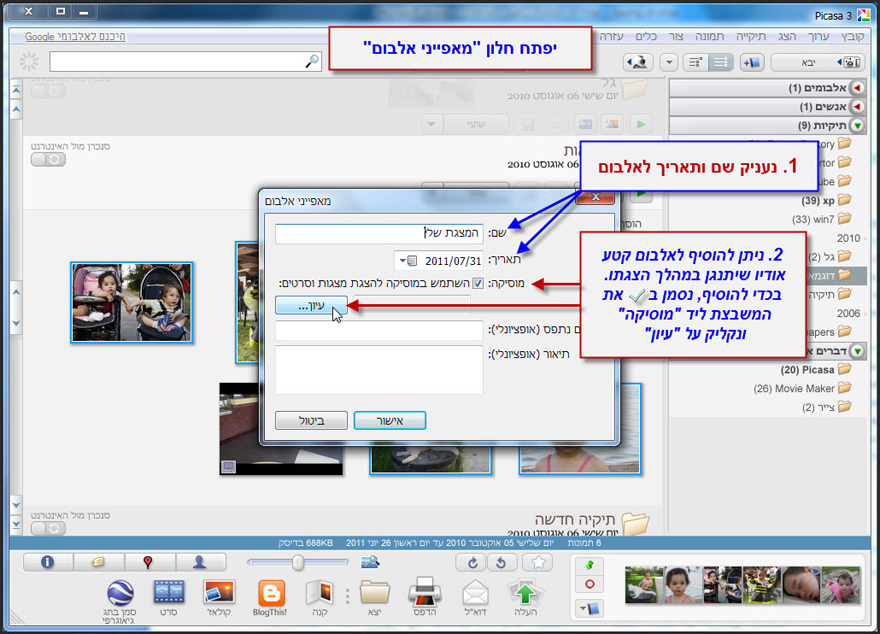
Task: Open the places panel with the red pin icon
Action: tap(148, 562)
